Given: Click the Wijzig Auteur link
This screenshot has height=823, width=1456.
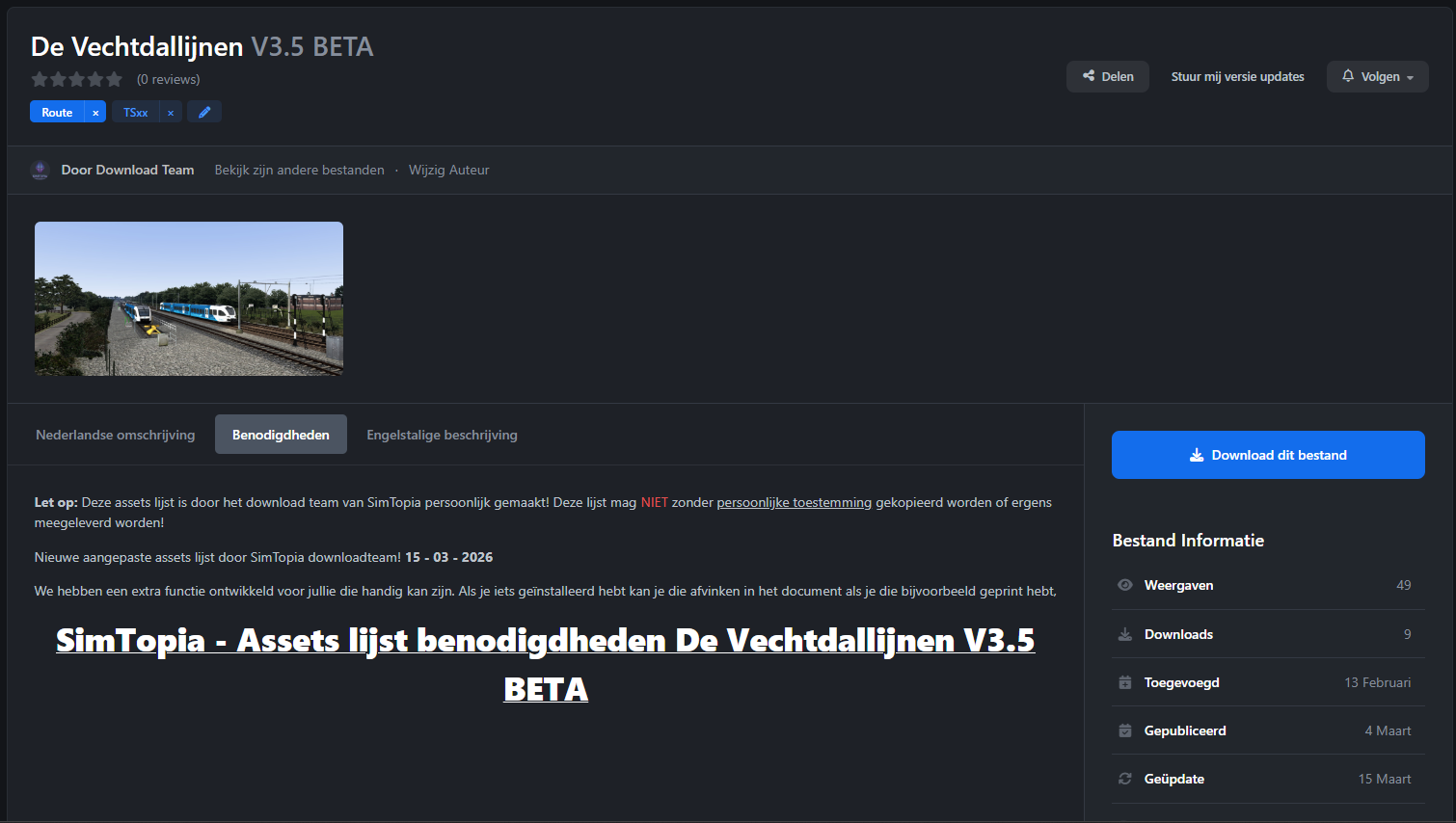Looking at the screenshot, I should click(x=448, y=171).
